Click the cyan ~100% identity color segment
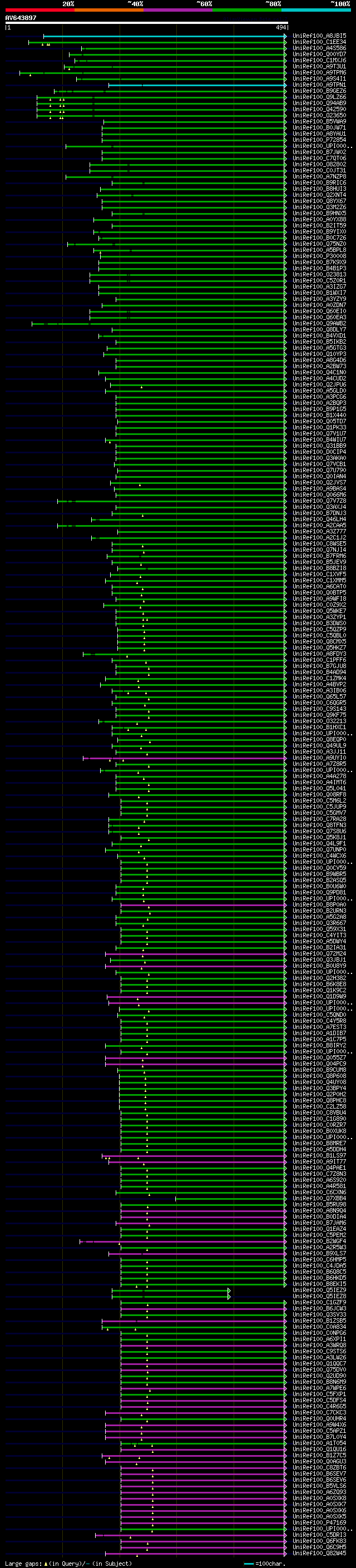Image resolution: width=356 pixels, height=1568 pixels. (x=316, y=10)
